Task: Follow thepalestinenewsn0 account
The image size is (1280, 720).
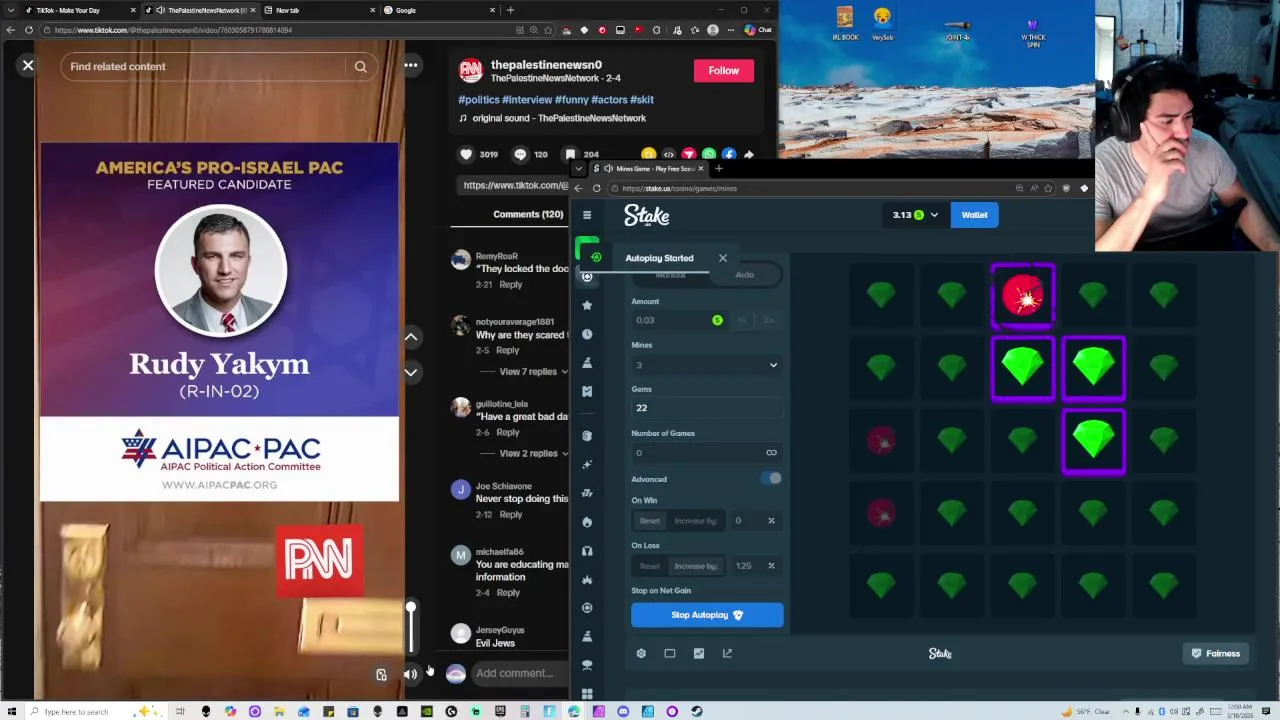Action: (724, 71)
